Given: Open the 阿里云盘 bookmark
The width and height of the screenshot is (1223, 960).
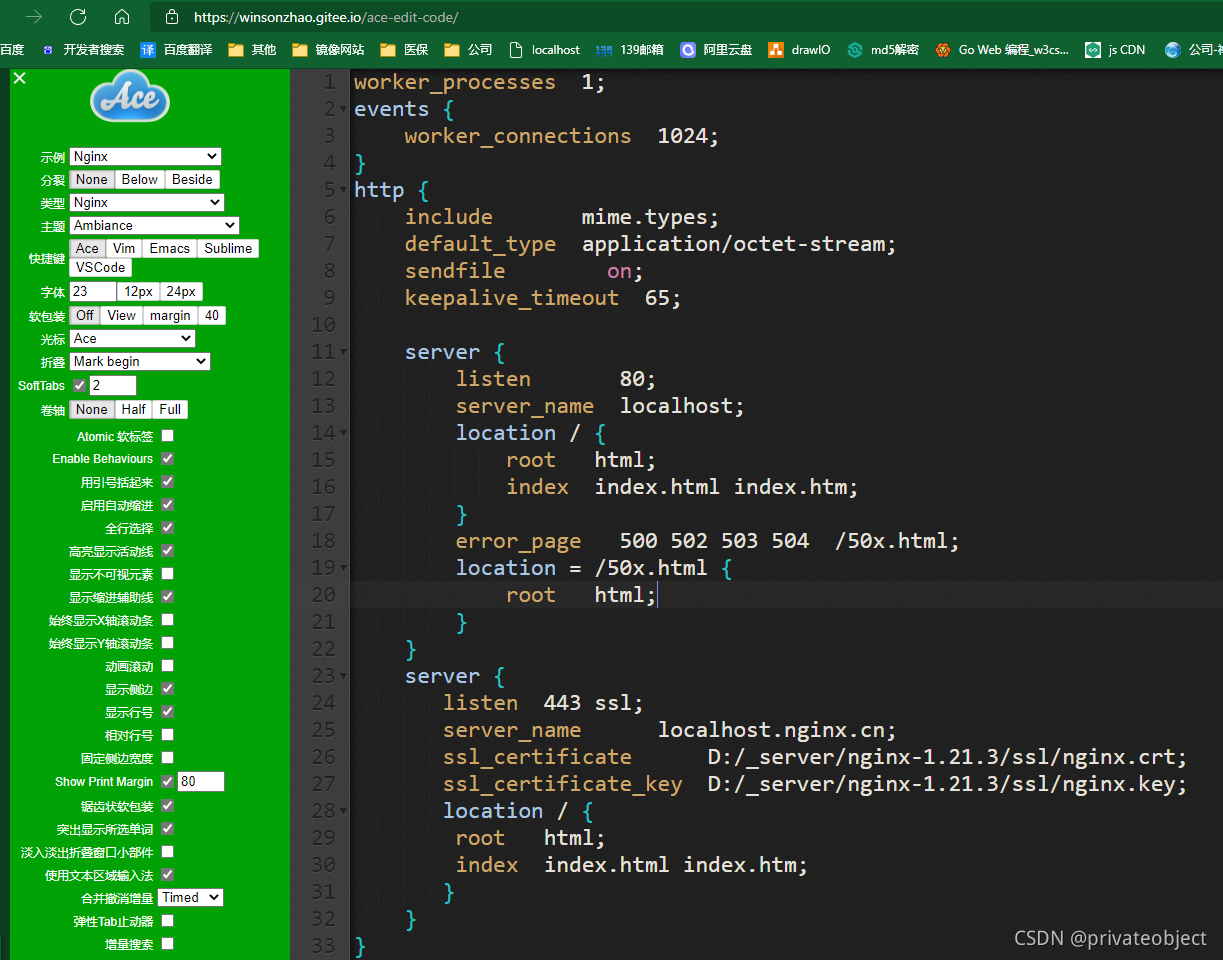Looking at the screenshot, I should coord(716,49).
